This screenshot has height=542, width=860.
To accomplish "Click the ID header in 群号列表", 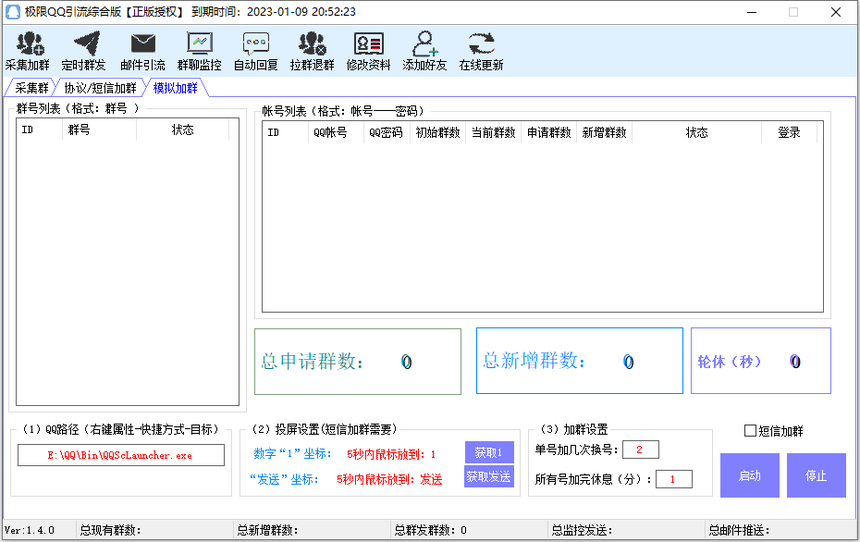I will 39,130.
